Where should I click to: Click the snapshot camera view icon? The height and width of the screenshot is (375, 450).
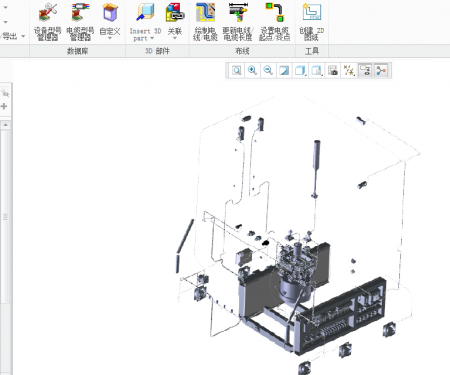pos(333,70)
